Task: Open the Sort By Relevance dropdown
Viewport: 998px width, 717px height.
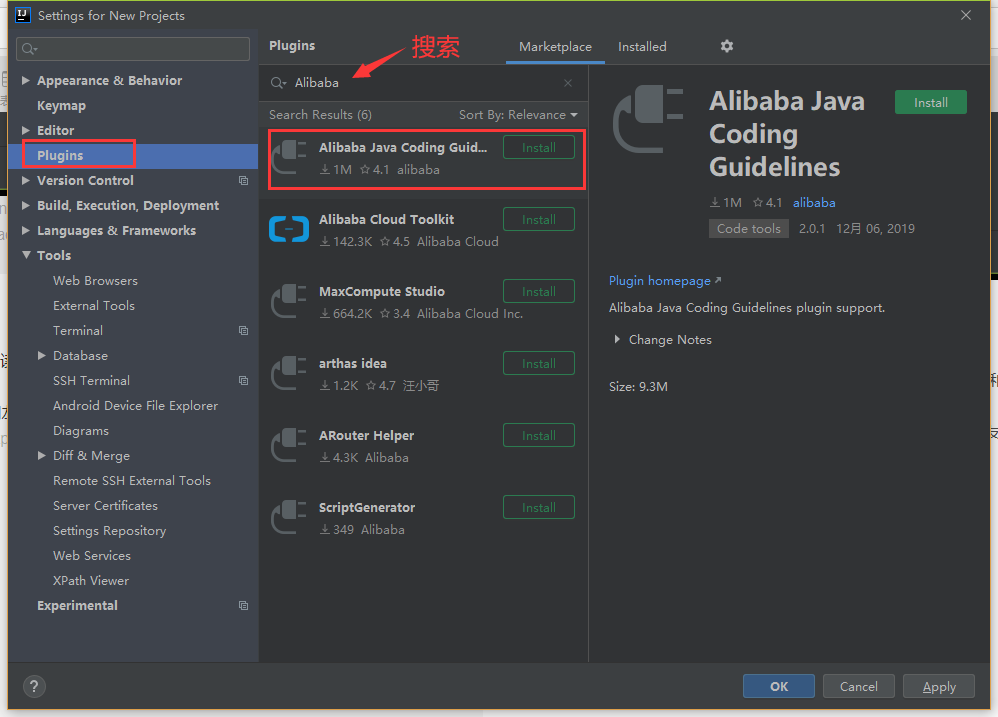Action: [518, 115]
